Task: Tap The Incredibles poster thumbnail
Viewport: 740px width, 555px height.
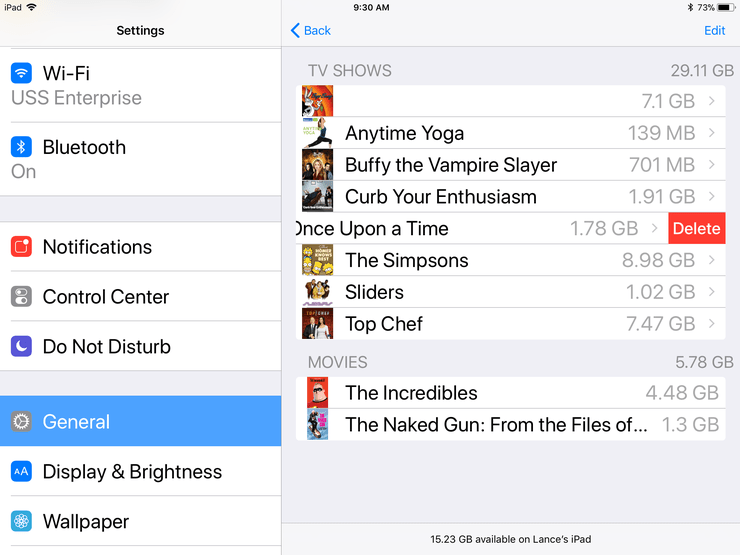Action: click(x=318, y=393)
